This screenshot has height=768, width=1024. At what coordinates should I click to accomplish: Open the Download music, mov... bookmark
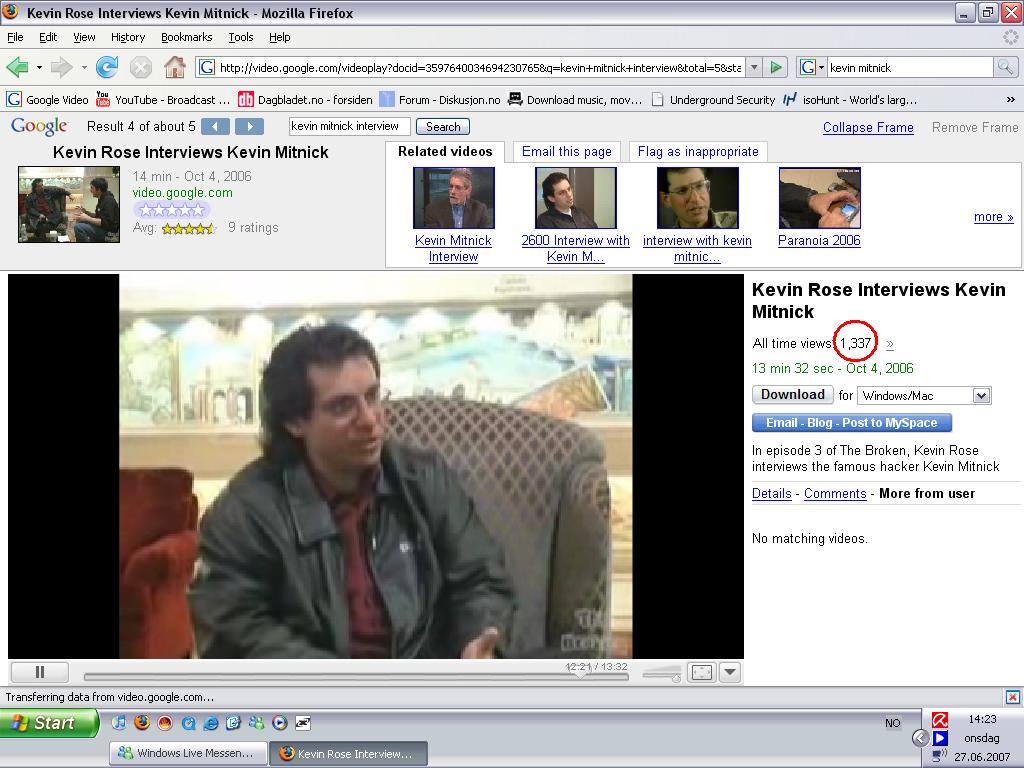point(575,100)
